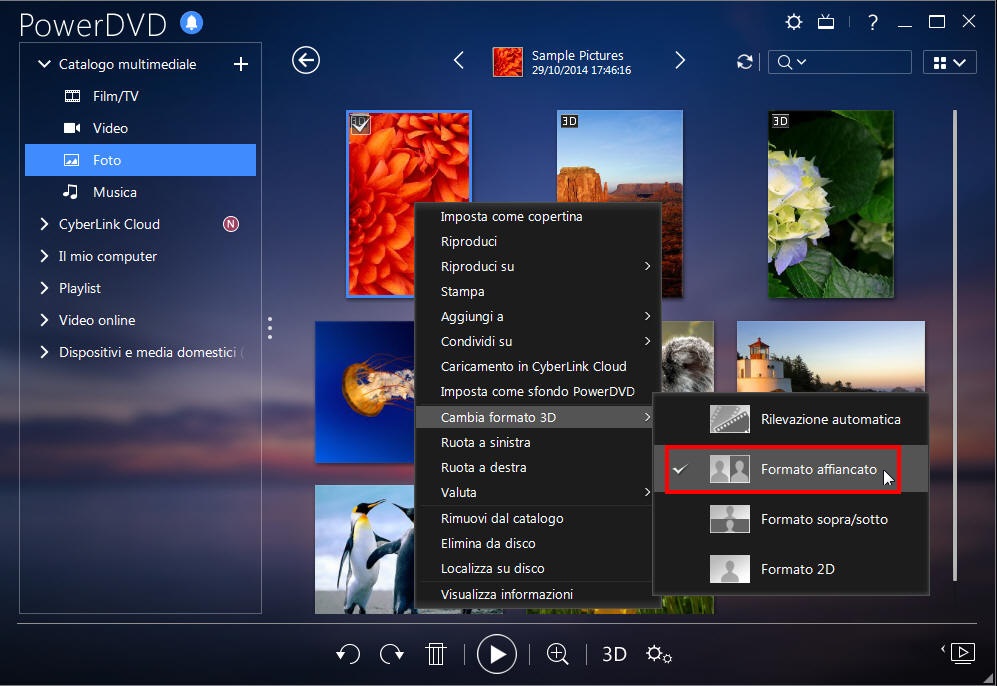This screenshot has height=686, width=997.
Task: Choose Imposta come sfondo PowerDVD
Action: [538, 392]
